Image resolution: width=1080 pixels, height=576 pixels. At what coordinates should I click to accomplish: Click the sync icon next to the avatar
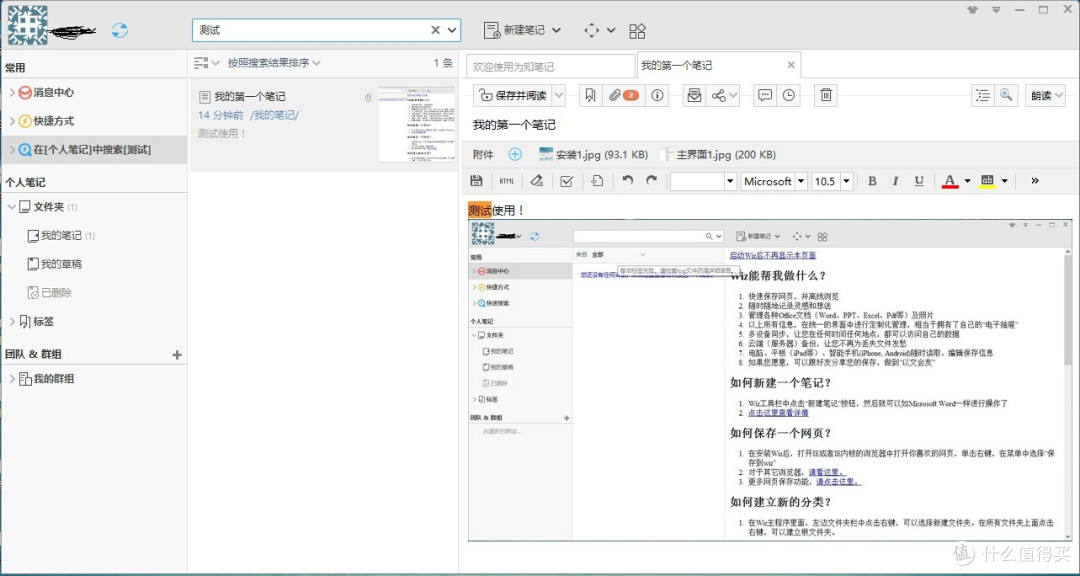tap(120, 30)
